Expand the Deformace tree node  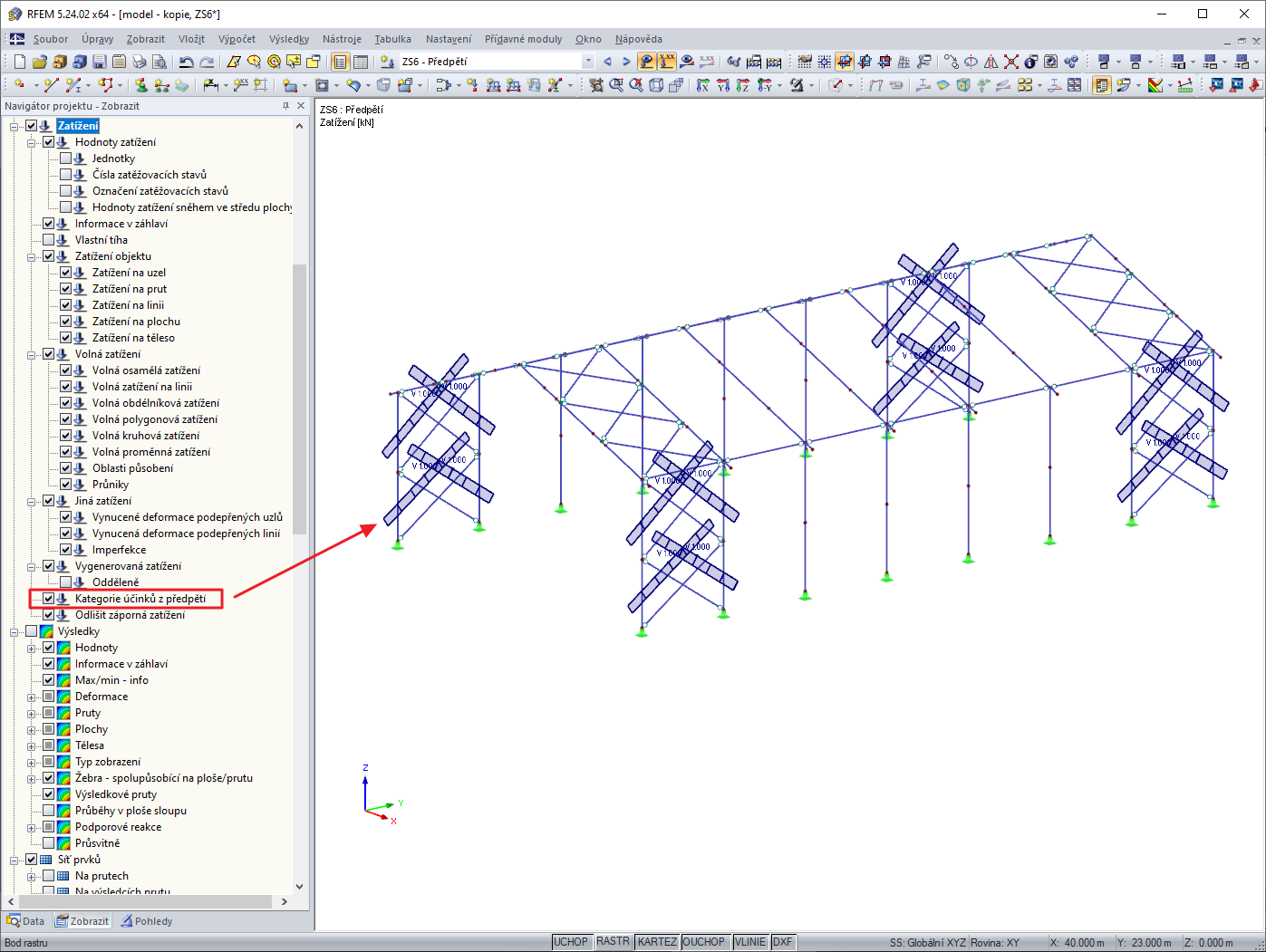(32, 697)
